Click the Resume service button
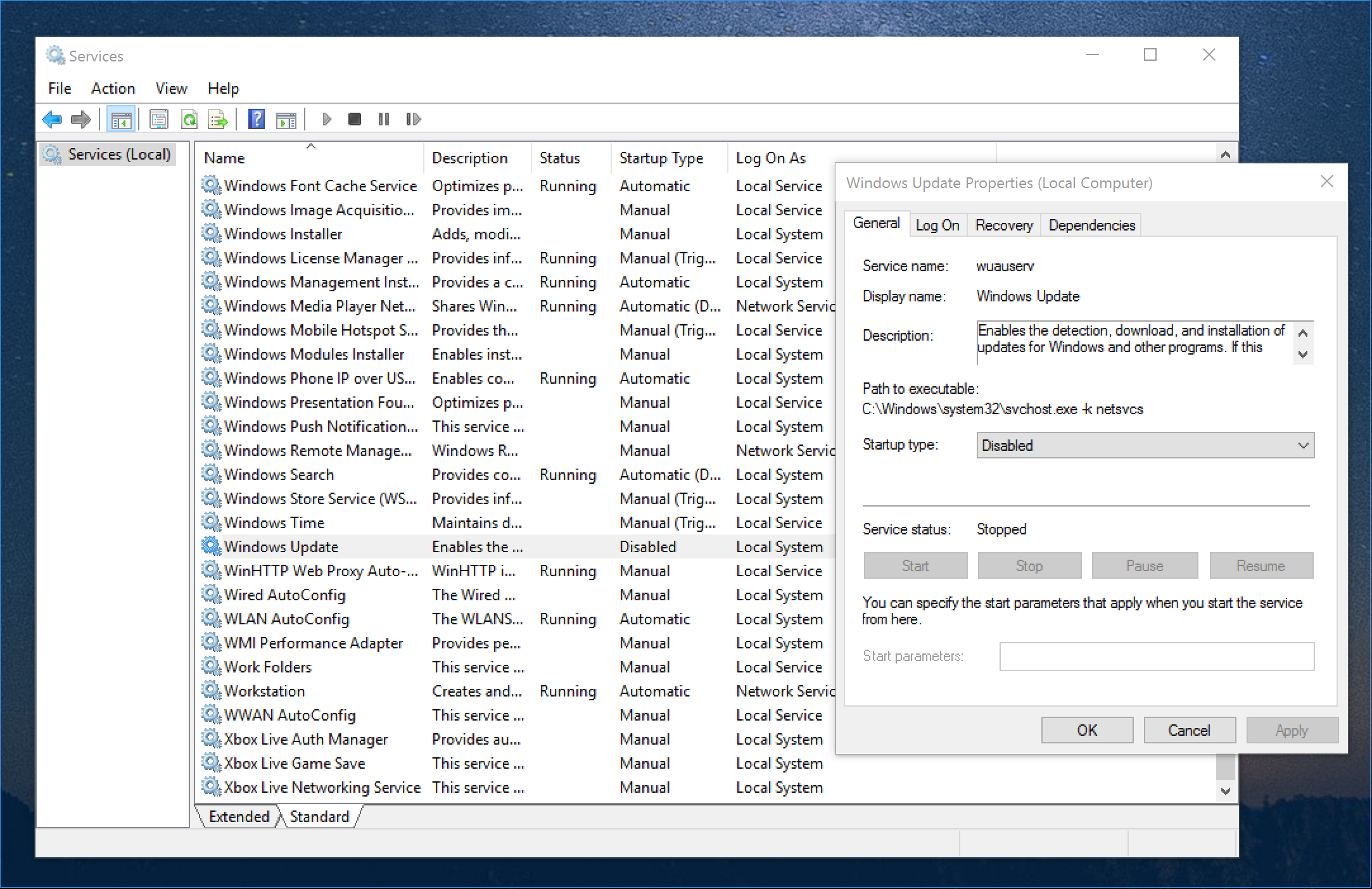The width and height of the screenshot is (1372, 889). [x=1261, y=565]
